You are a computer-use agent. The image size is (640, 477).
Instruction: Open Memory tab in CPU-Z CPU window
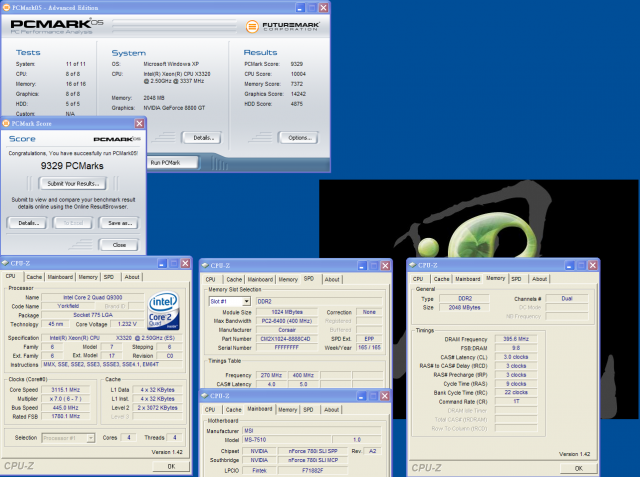point(88,277)
